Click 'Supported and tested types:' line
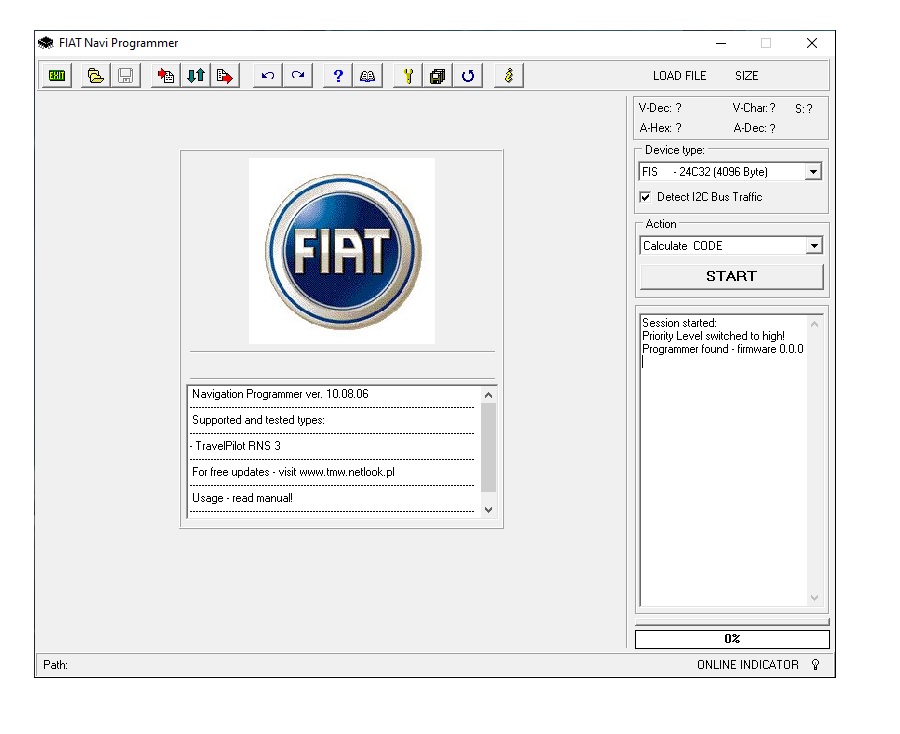The height and width of the screenshot is (734, 900). click(x=258, y=420)
